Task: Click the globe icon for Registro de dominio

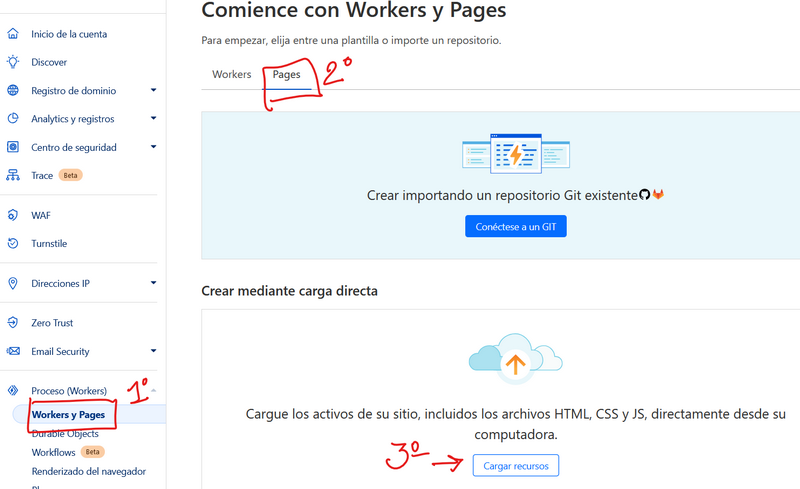Action: click(x=13, y=91)
